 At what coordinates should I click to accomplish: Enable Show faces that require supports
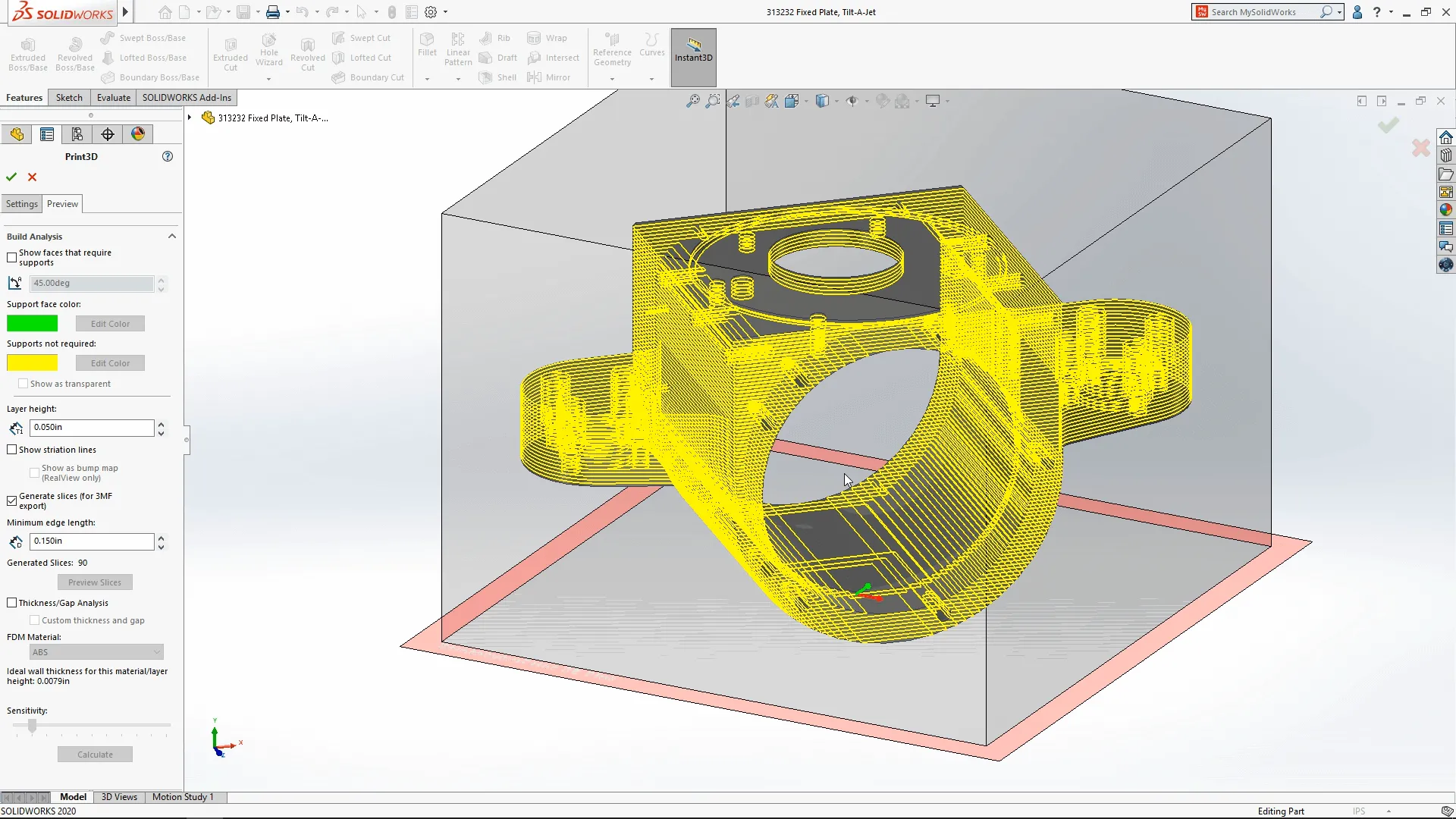click(x=11, y=257)
